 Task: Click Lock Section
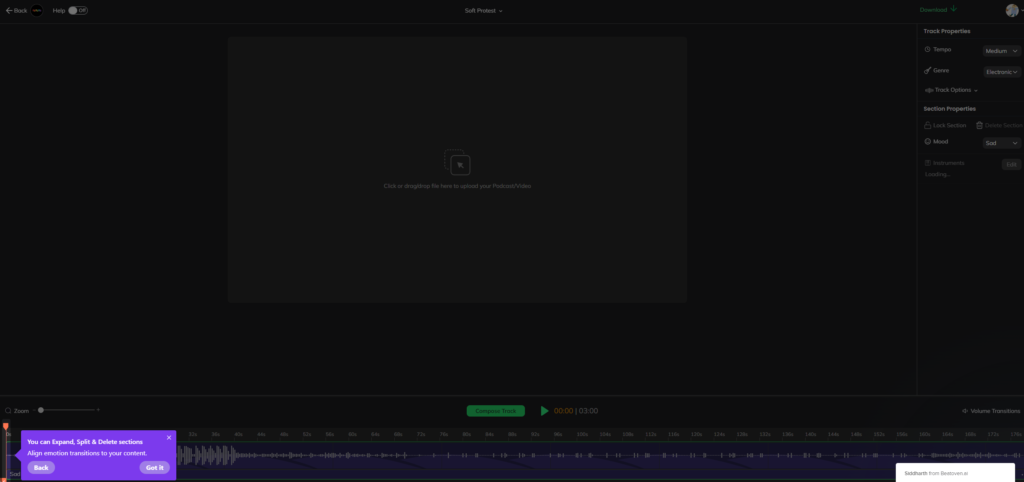(945, 125)
